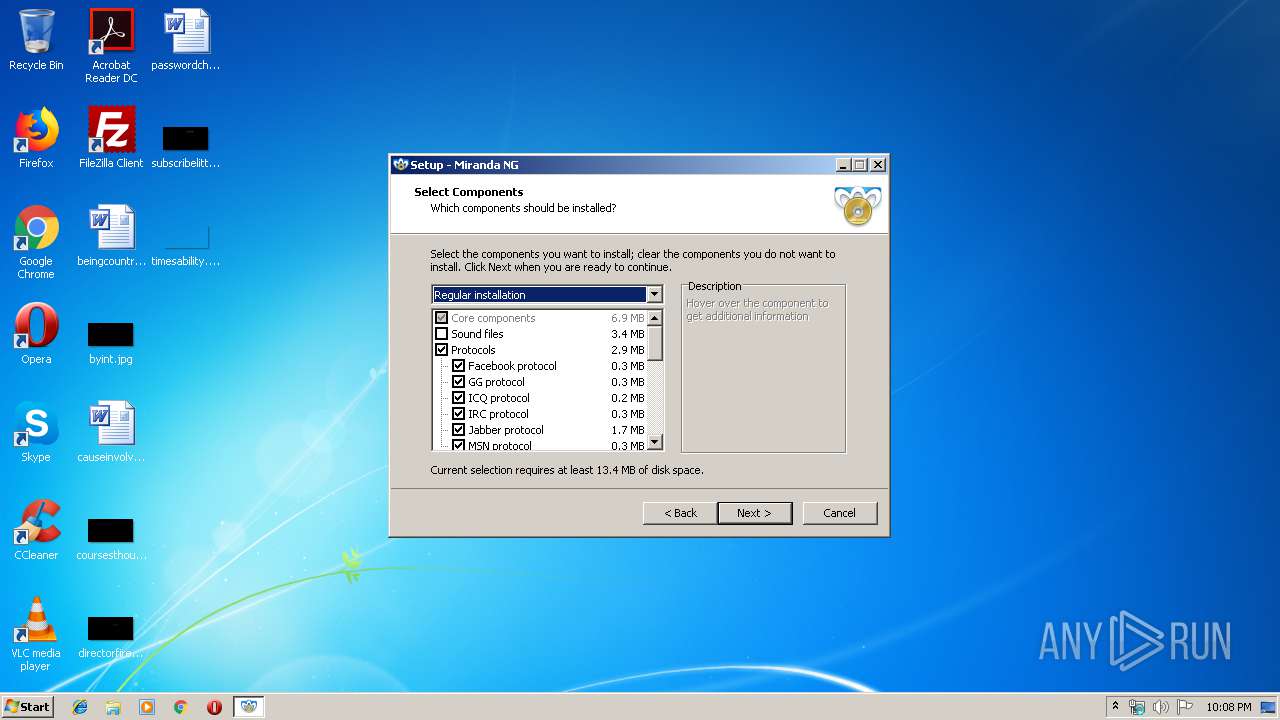Launch Firefox from the desktop
1280x720 pixels.
coord(36,138)
